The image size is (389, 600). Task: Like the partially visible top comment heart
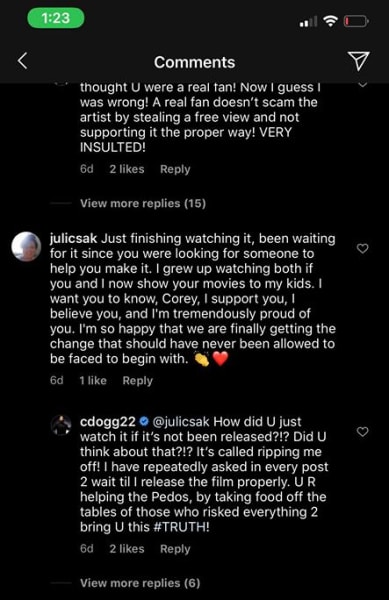(362, 85)
